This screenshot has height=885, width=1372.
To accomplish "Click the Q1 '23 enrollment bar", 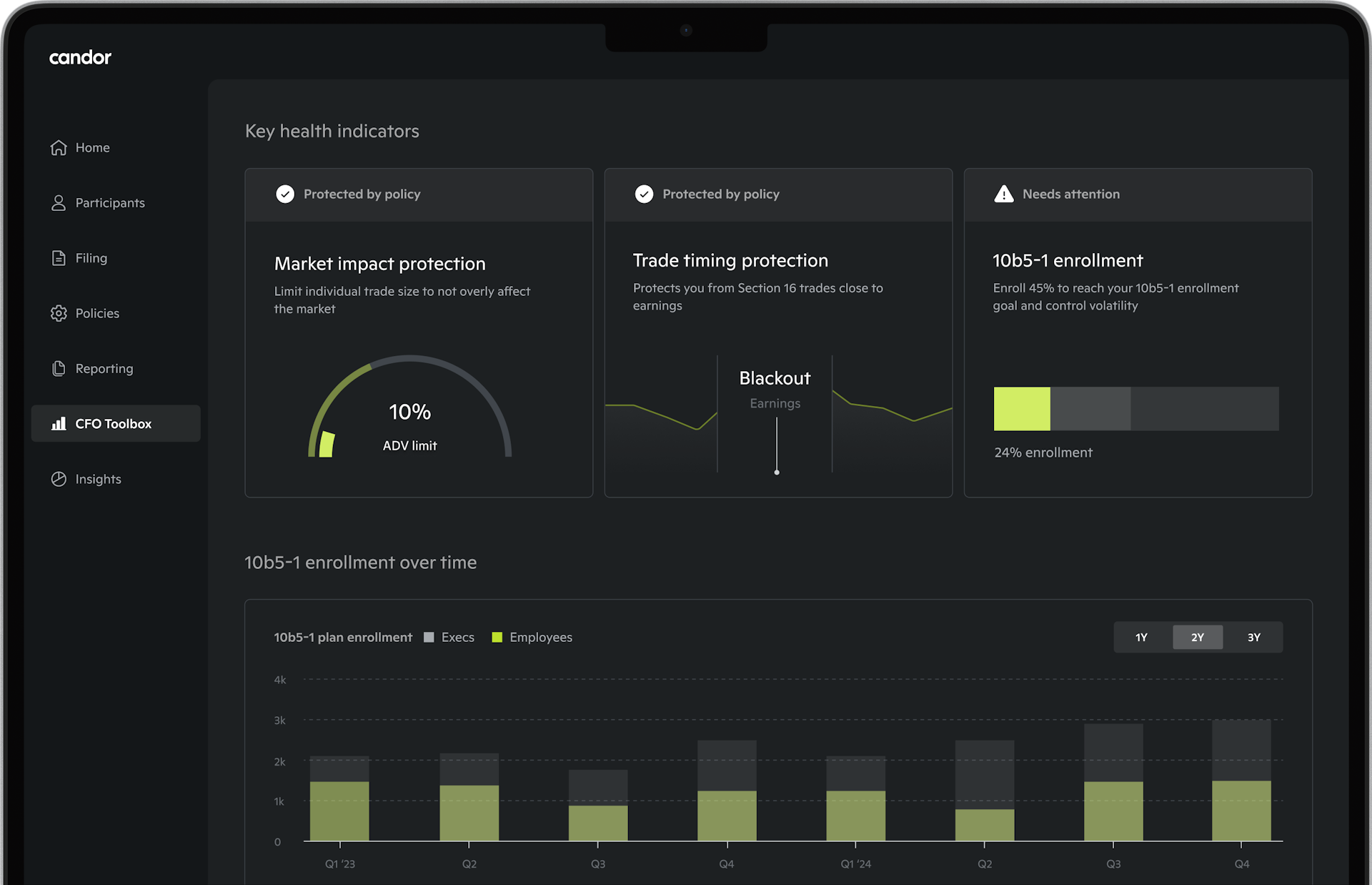I will (x=339, y=799).
